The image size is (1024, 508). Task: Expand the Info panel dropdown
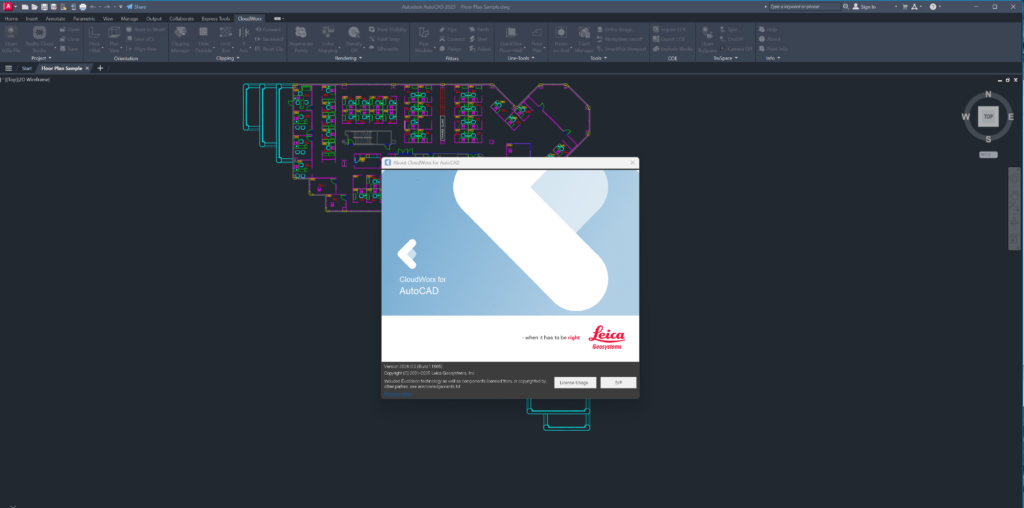tap(775, 58)
